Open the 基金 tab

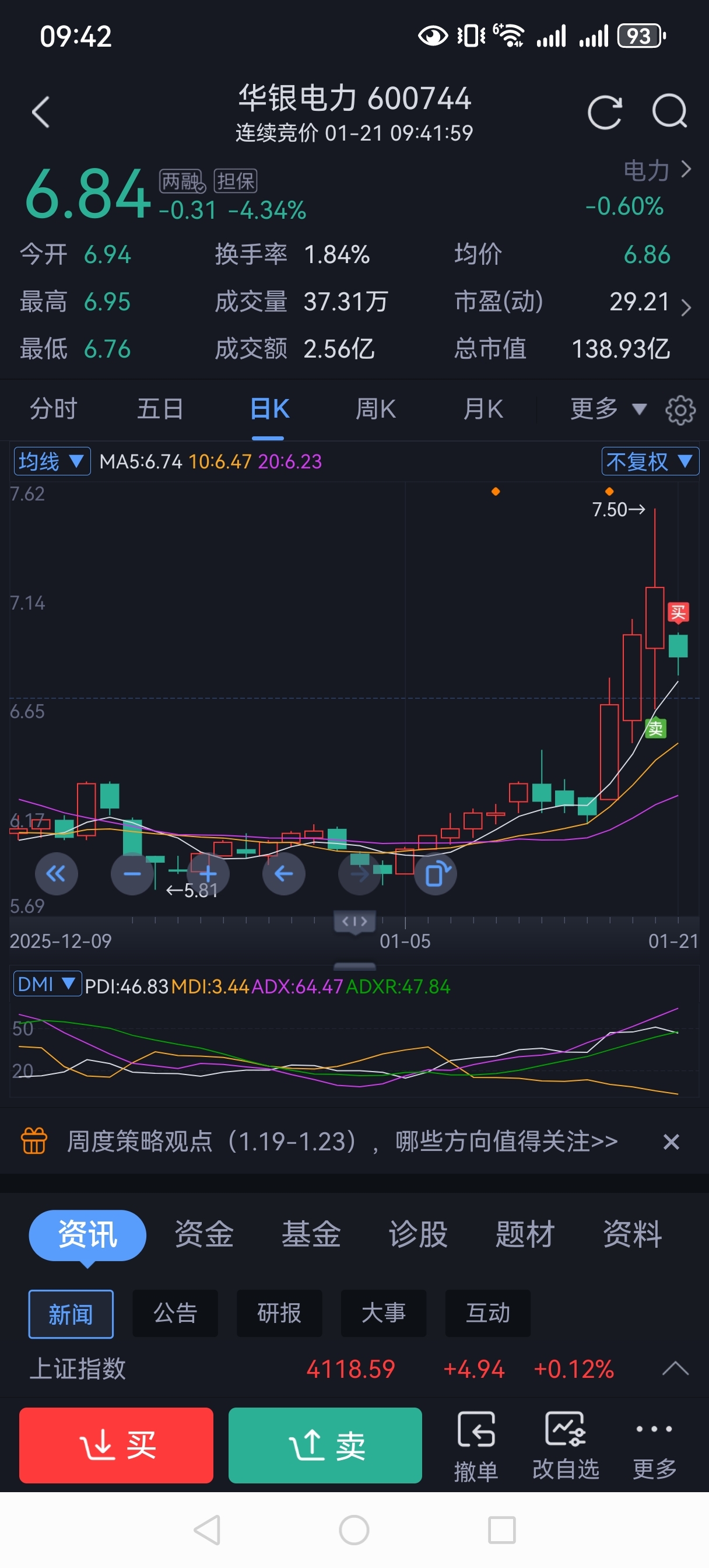(311, 1235)
